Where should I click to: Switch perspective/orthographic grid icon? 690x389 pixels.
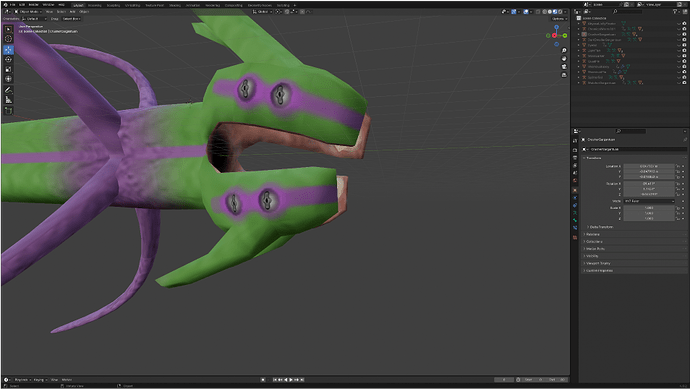(564, 75)
